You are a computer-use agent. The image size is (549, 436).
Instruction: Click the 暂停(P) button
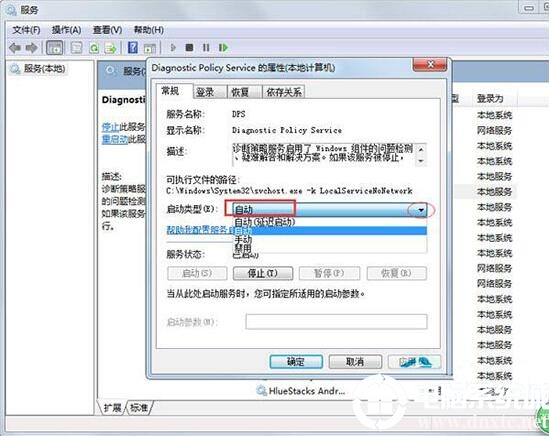pos(329,273)
